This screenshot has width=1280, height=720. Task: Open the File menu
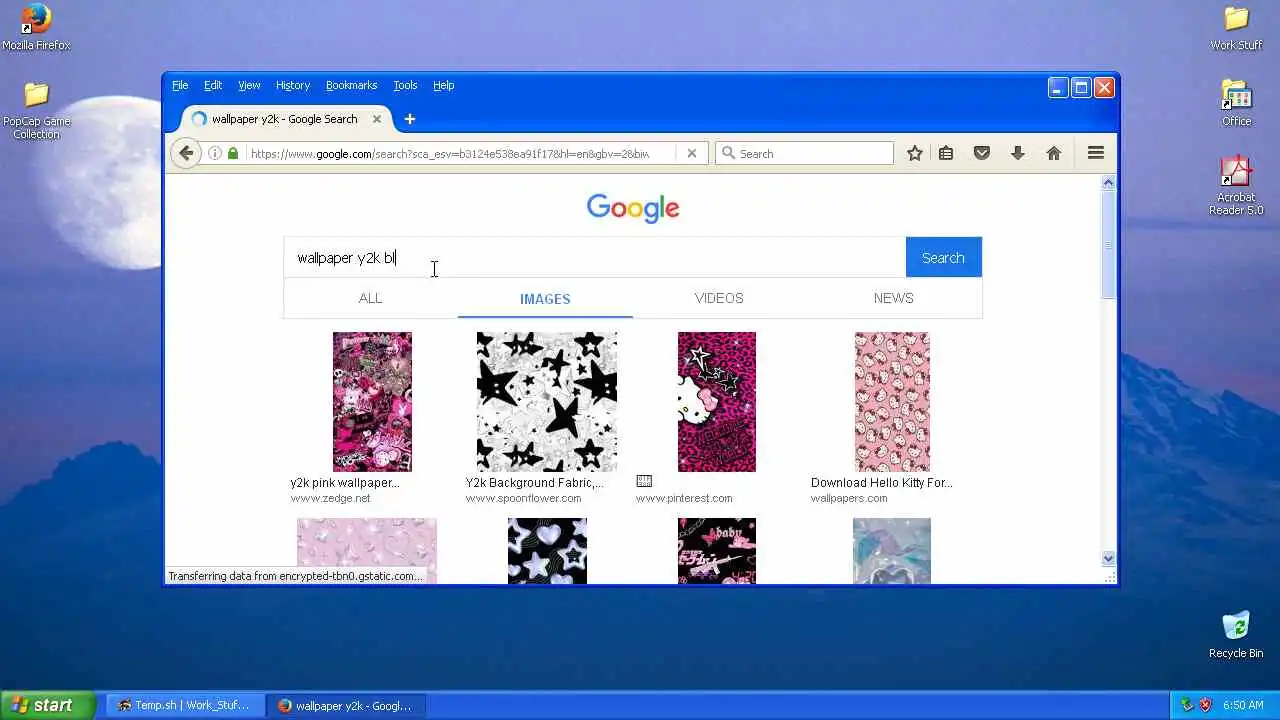coord(180,85)
